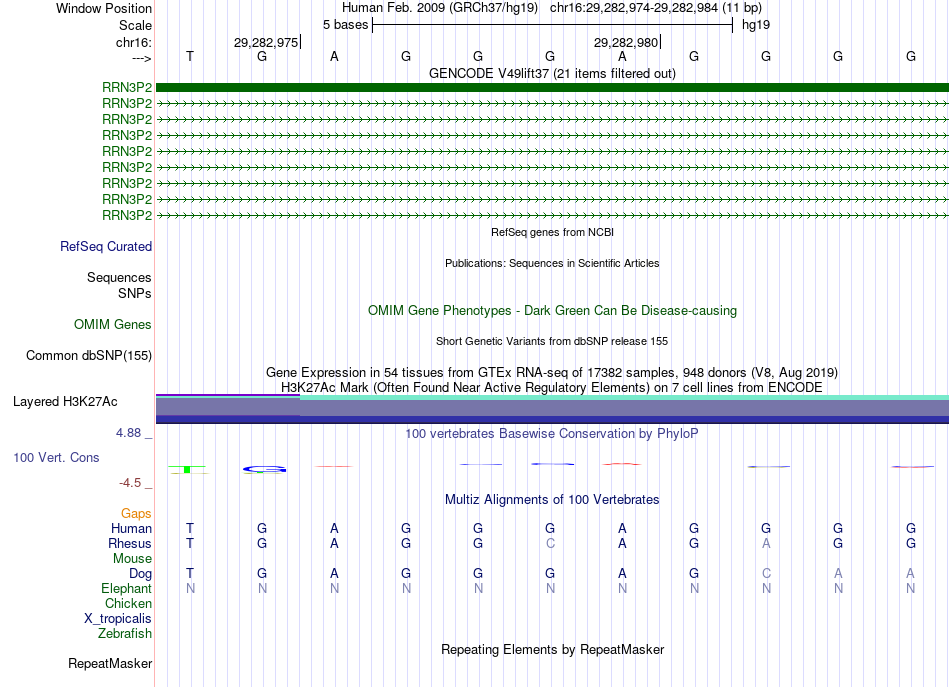This screenshot has height=687, width=950.
Task: Select the Mouse species row label
Action: [x=132, y=559]
